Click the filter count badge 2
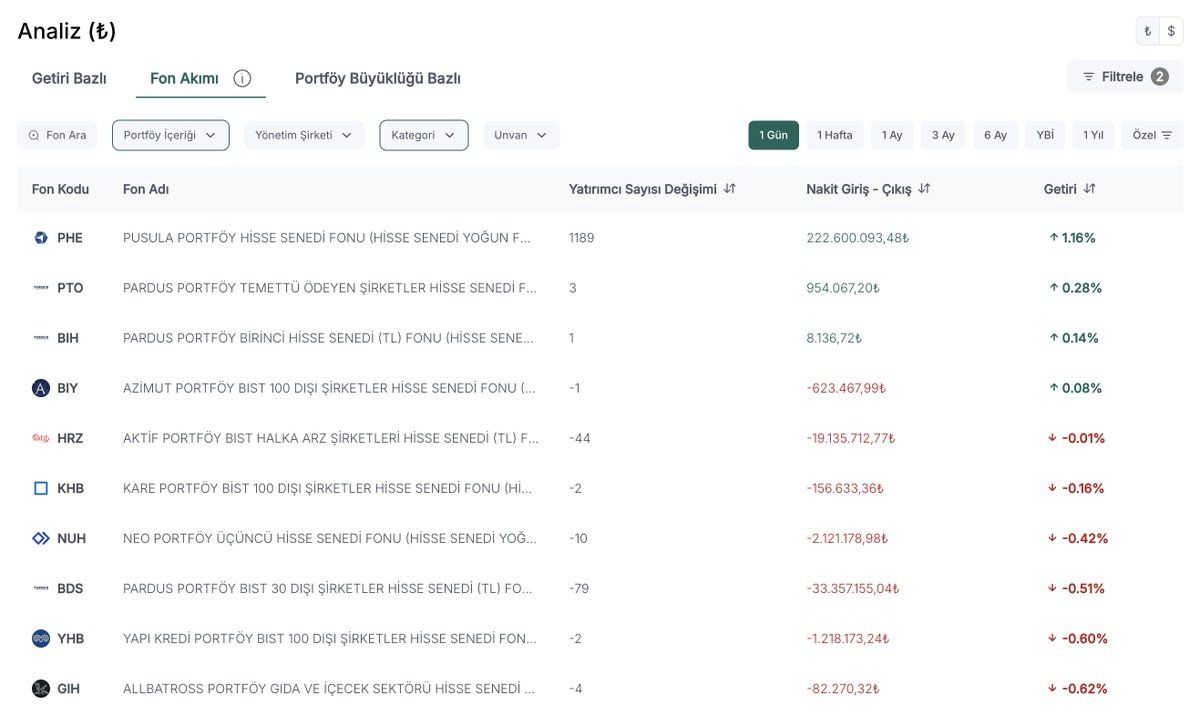This screenshot has width=1200, height=726. (x=1159, y=77)
